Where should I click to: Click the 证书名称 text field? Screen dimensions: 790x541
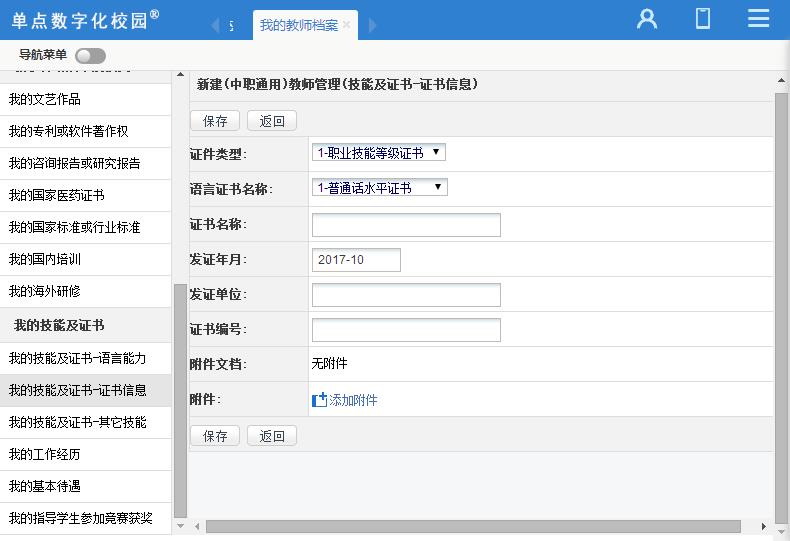tap(406, 225)
